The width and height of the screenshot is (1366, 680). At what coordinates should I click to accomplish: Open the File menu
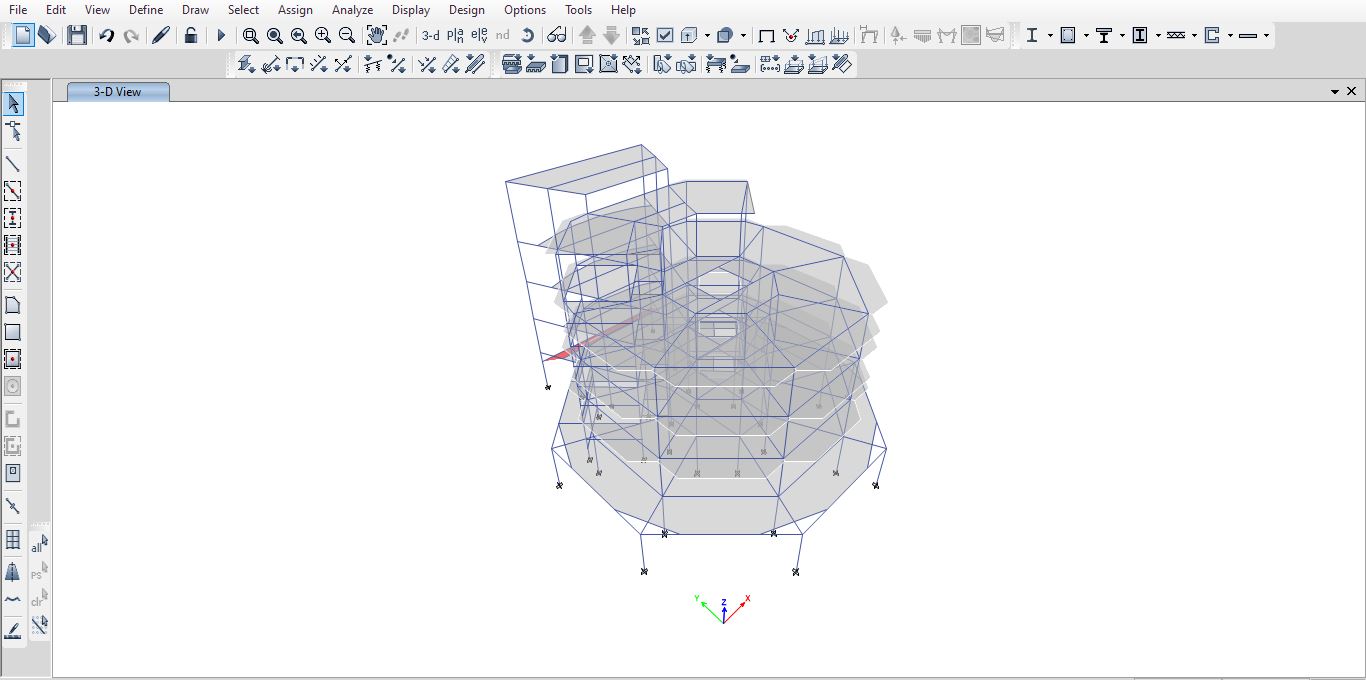click(x=18, y=10)
